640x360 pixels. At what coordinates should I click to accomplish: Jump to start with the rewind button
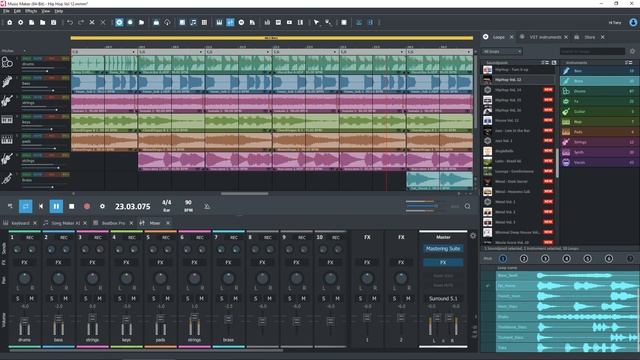(41, 207)
